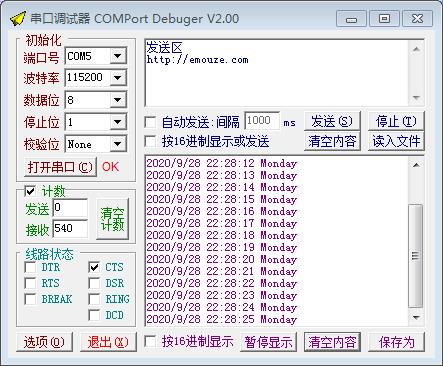Open the 校验位 None dropdown

[118, 144]
